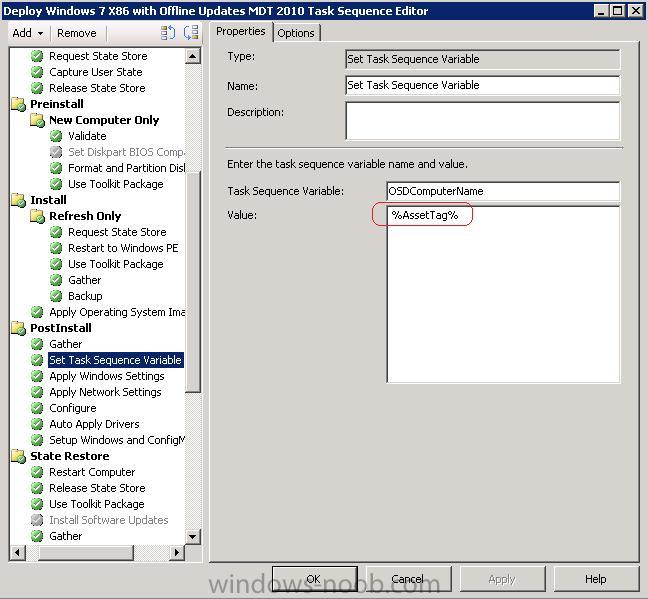The height and width of the screenshot is (599, 648).
Task: Click the green check icon beside Backup
Action: point(56,296)
